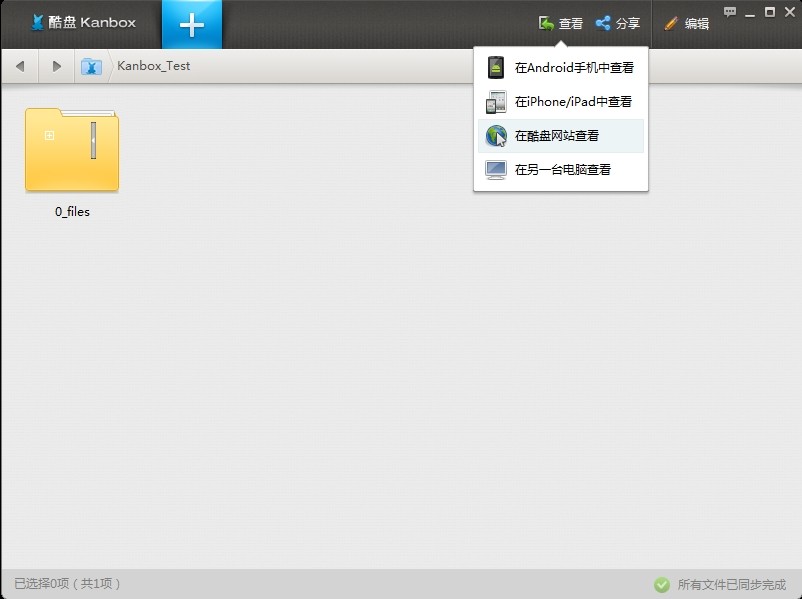The image size is (802, 599).
Task: Go forward with the right arrow
Action: coord(57,66)
